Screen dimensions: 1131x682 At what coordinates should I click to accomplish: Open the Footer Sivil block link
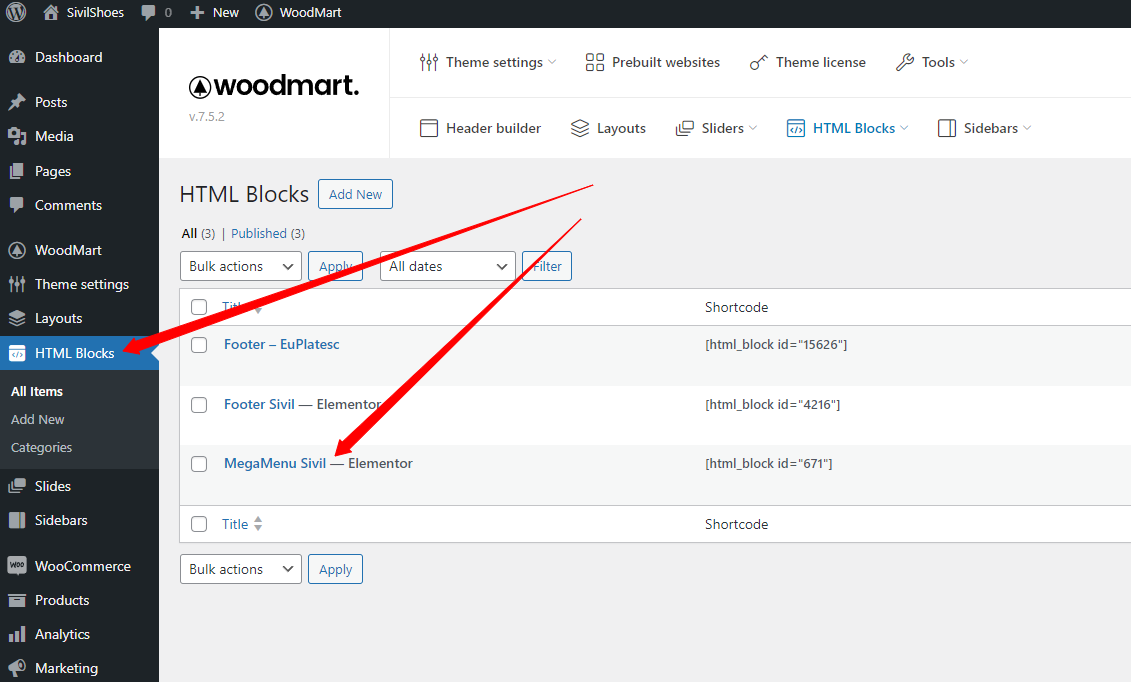[259, 404]
